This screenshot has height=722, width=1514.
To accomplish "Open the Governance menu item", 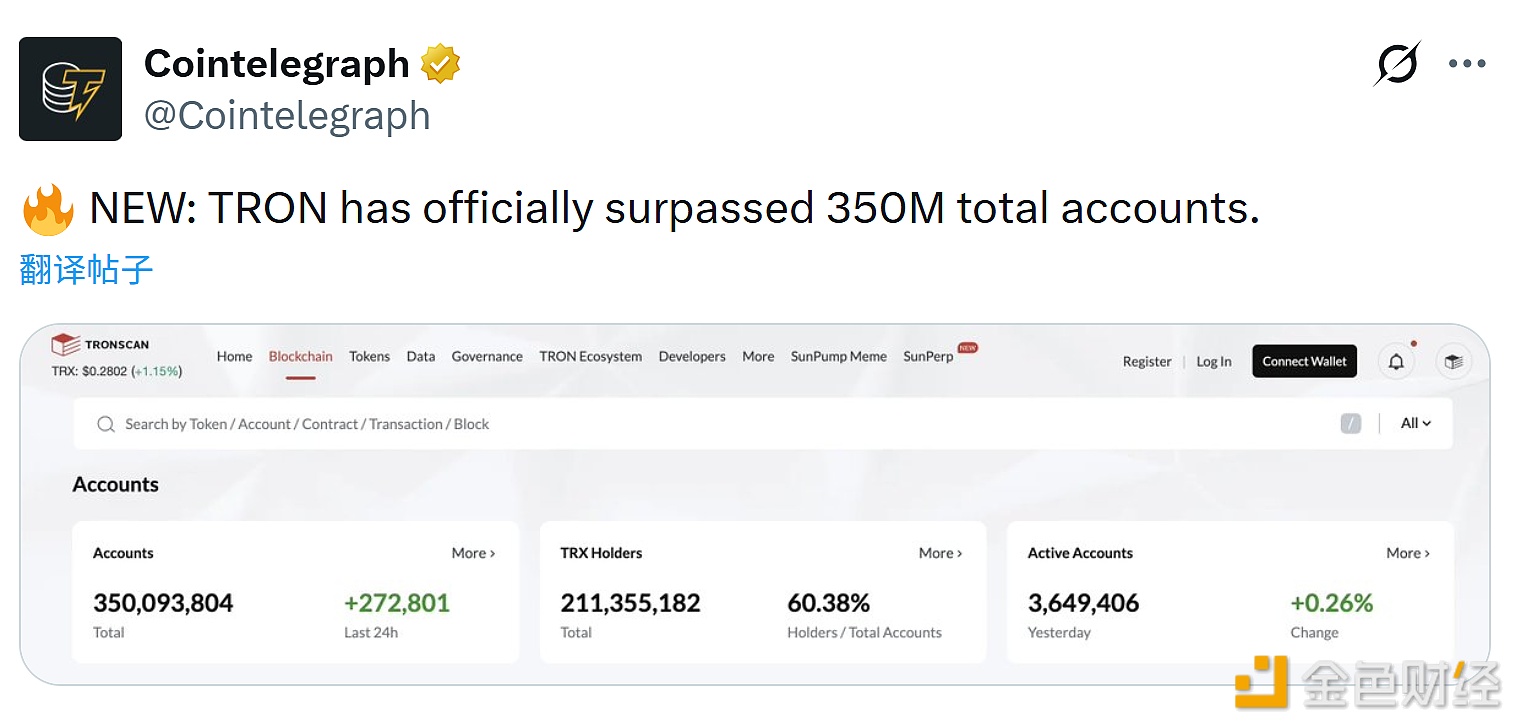I will click(x=487, y=357).
